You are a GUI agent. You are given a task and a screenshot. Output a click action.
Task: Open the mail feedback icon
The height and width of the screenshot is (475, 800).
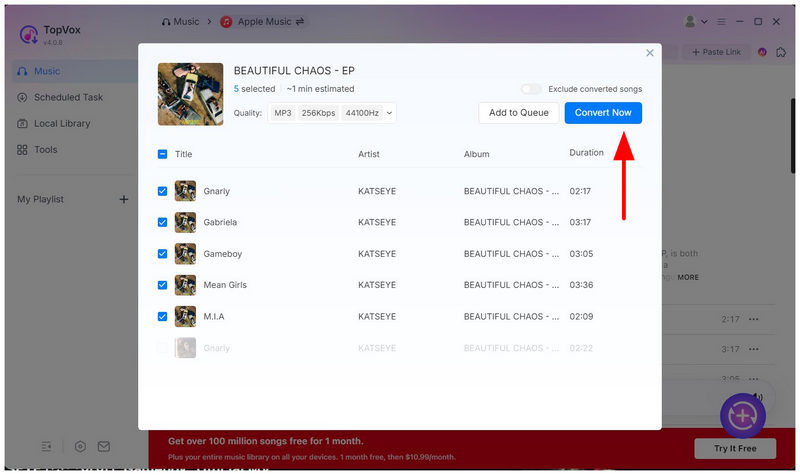click(x=104, y=447)
